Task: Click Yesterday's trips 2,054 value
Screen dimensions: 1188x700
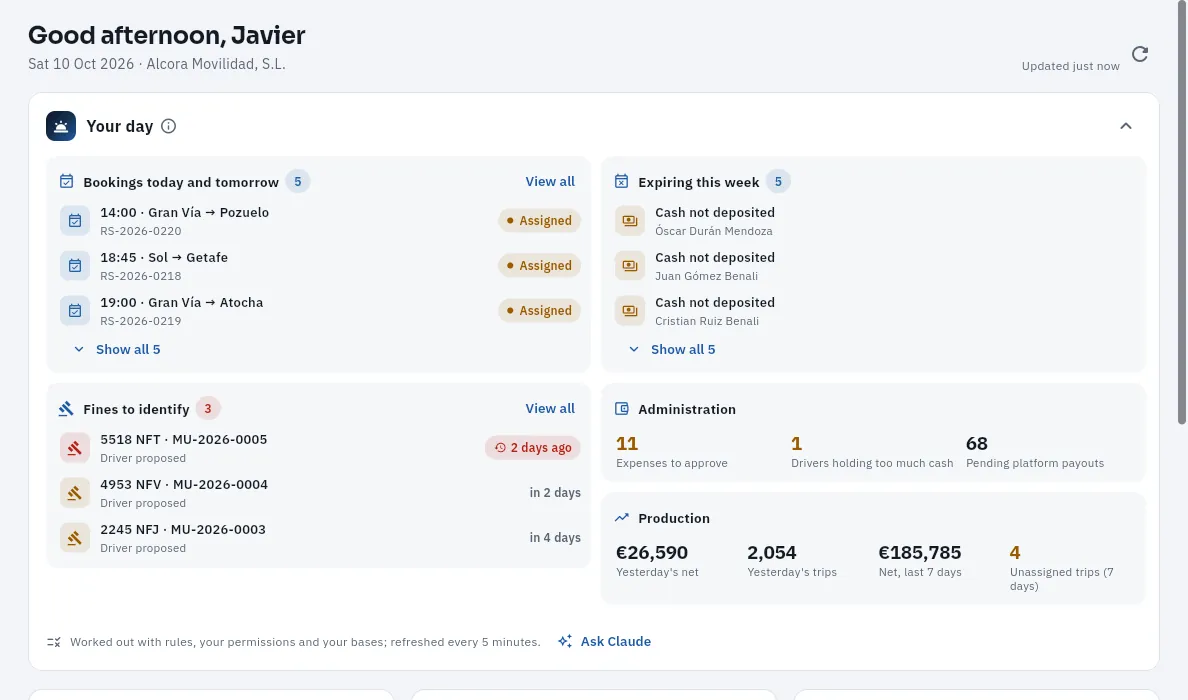Action: click(771, 552)
